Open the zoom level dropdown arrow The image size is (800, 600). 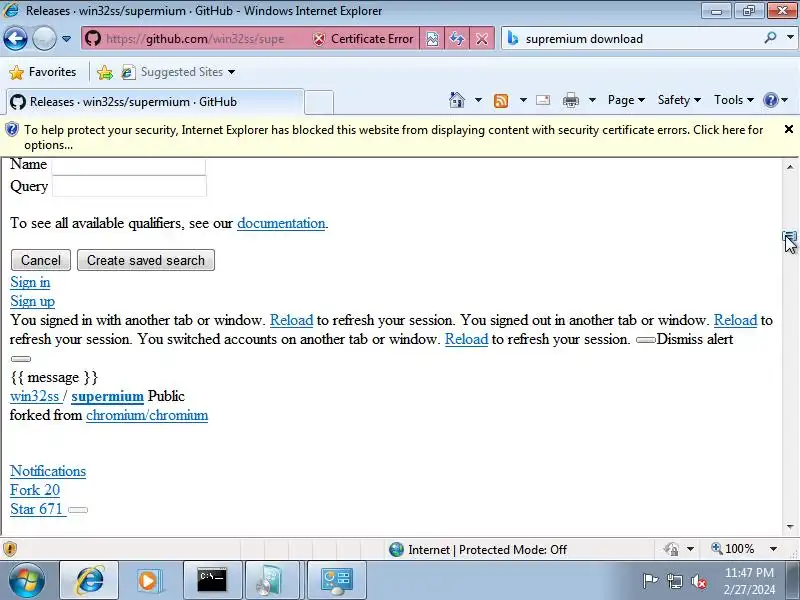(x=773, y=549)
